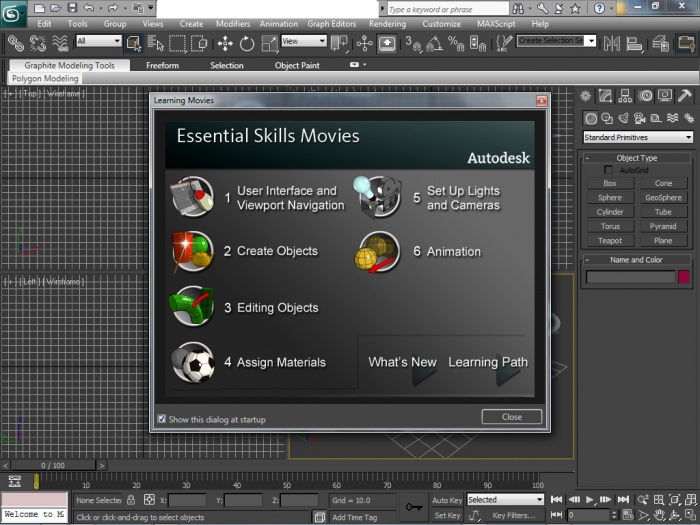Collapse the Object Type rollout
Viewport: 700px width, 525px height.
click(x=637, y=158)
